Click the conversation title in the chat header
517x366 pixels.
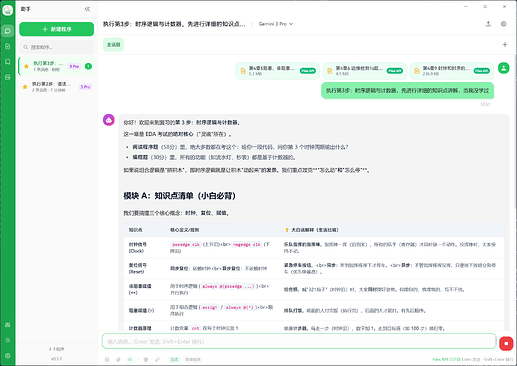[174, 24]
